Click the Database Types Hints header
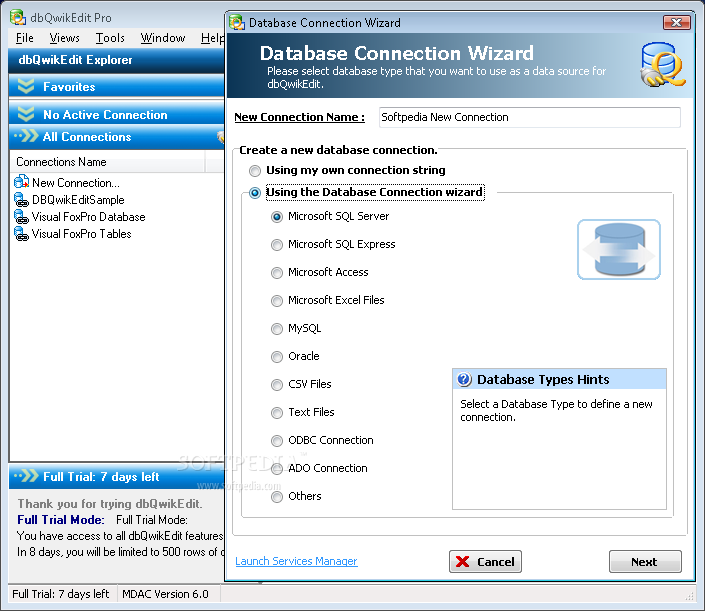Image resolution: width=705 pixels, height=611 pixels. tap(559, 379)
